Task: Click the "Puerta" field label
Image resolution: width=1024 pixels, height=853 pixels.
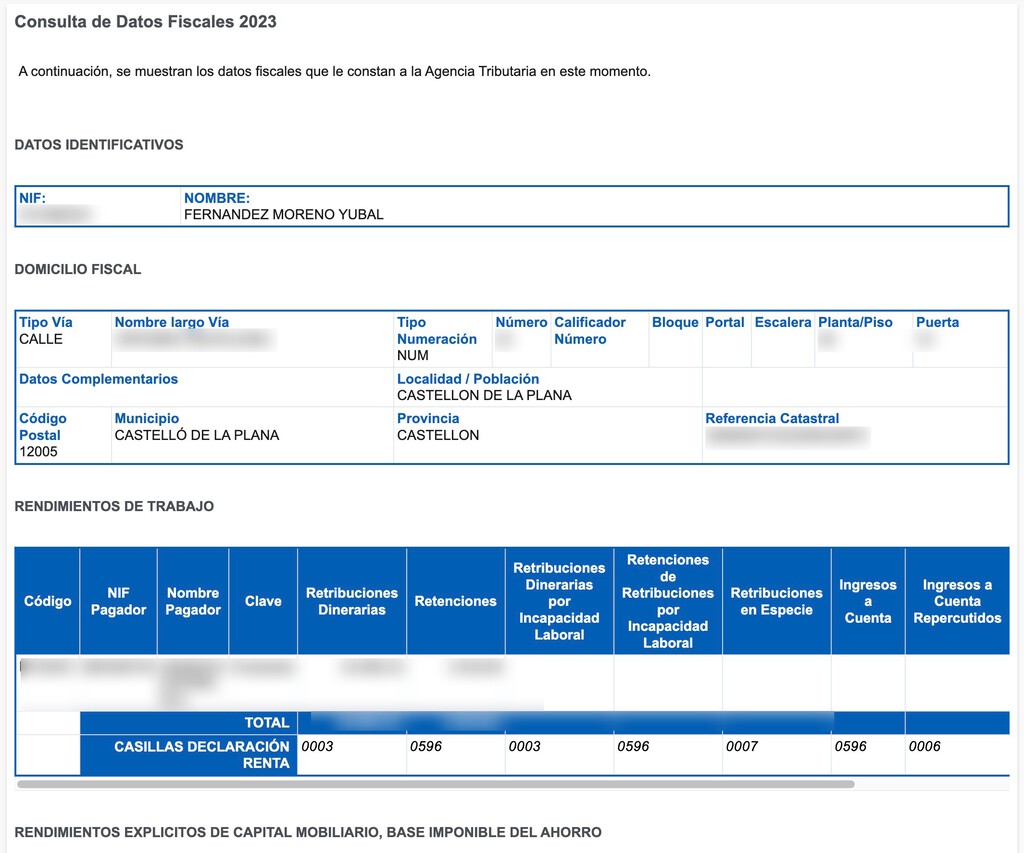Action: 938,323
